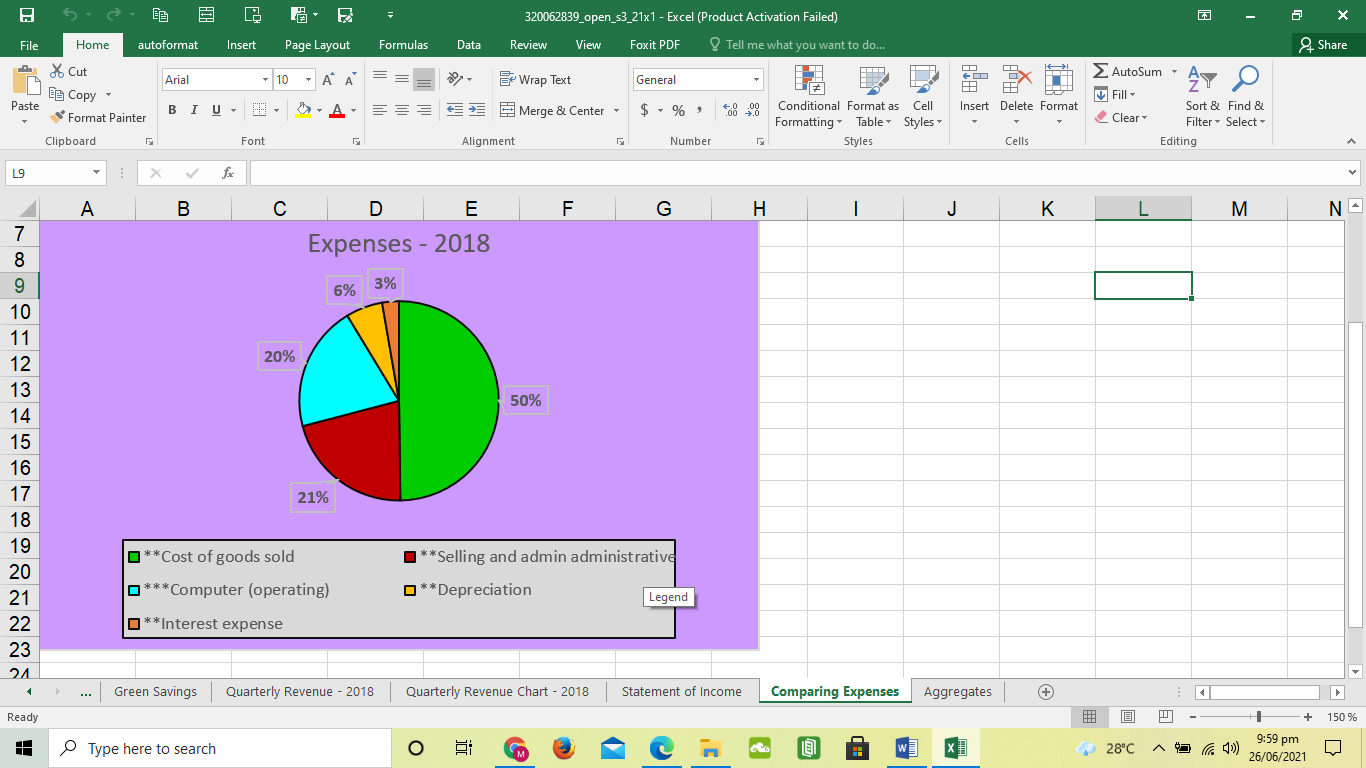The image size is (1366, 768).
Task: Open Conditional Formatting options
Action: click(807, 95)
